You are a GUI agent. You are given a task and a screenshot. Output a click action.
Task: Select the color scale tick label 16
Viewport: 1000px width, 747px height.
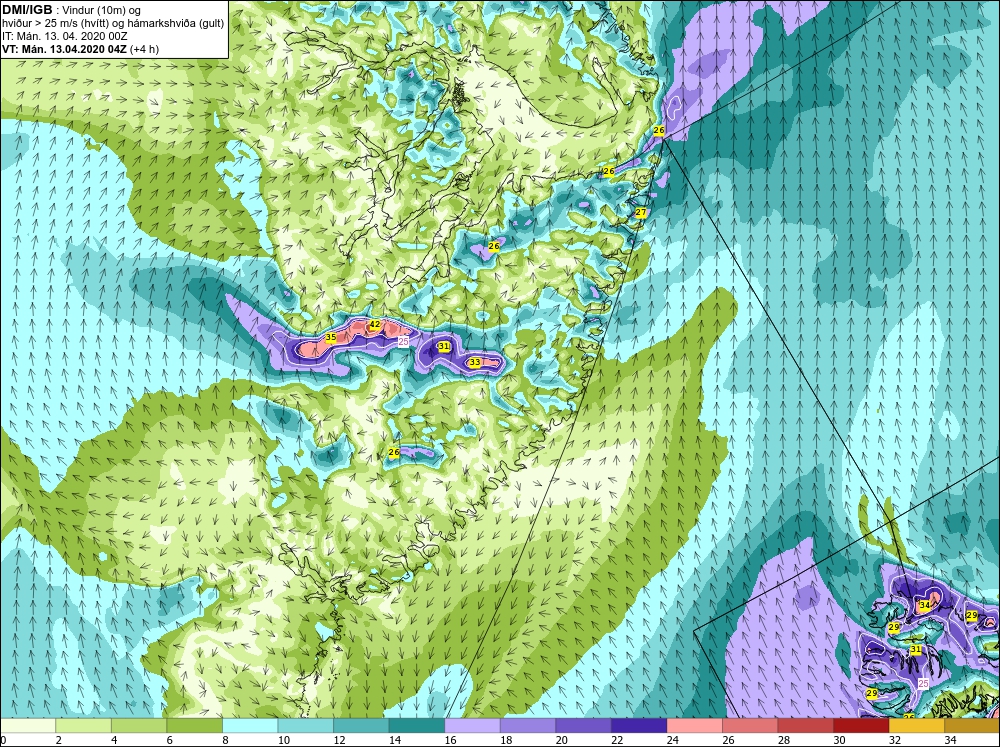450,740
